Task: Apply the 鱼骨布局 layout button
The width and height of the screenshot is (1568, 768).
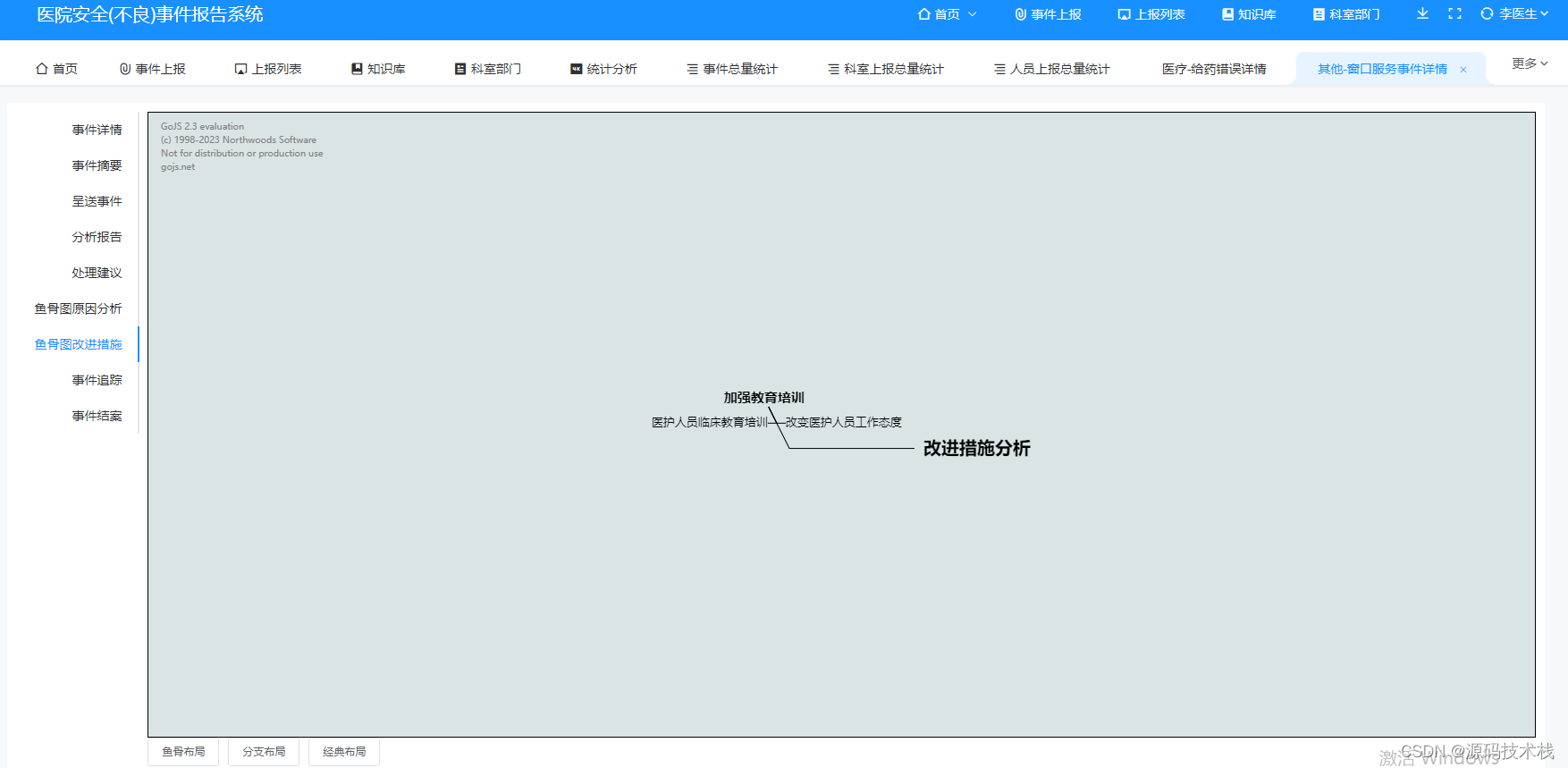Action: 183,752
